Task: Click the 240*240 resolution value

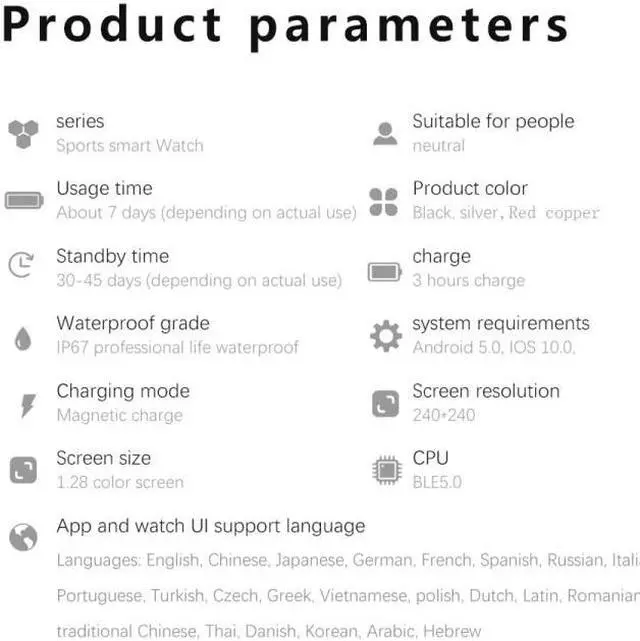Action: point(444,415)
